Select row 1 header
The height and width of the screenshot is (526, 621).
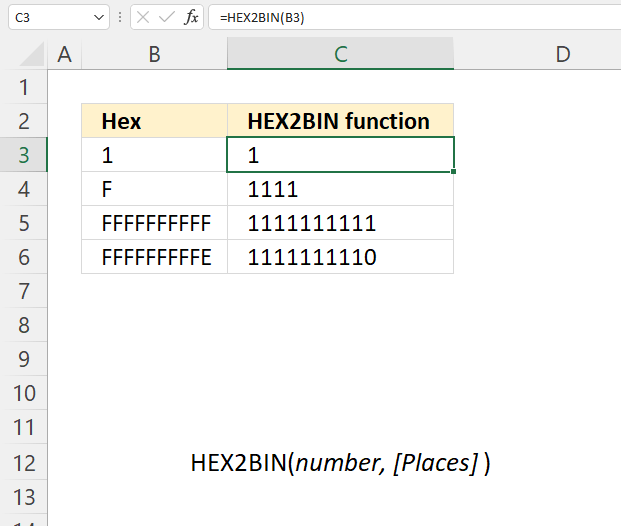point(24,87)
